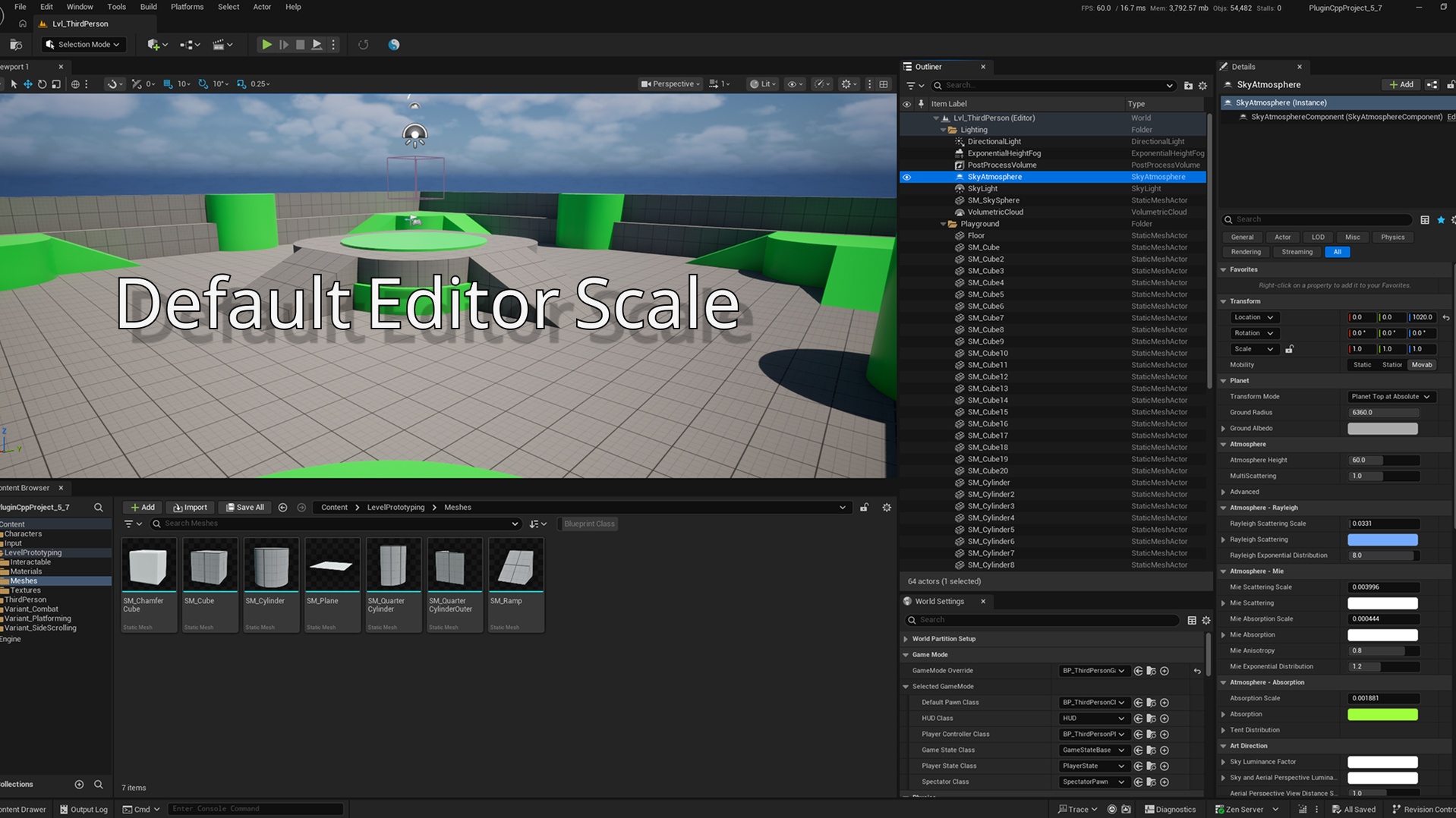
Task: Toggle the Scale lock icon in Transform
Action: coord(1289,349)
